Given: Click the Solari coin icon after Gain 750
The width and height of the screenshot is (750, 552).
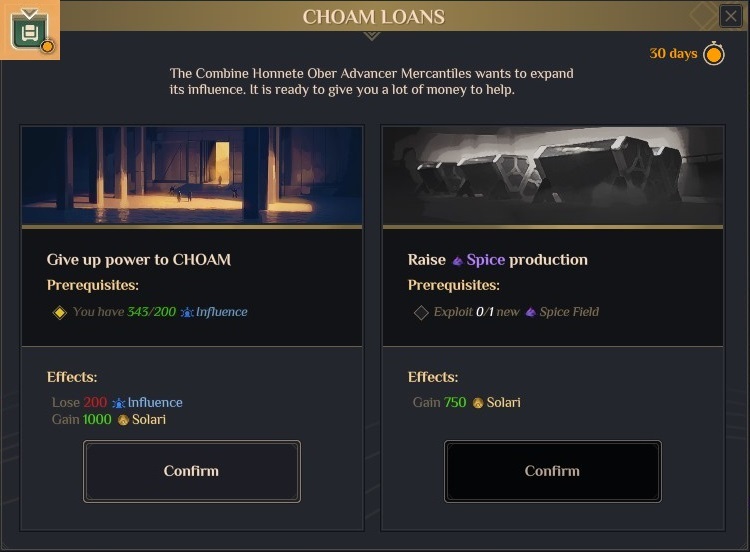Looking at the screenshot, I should 478,403.
